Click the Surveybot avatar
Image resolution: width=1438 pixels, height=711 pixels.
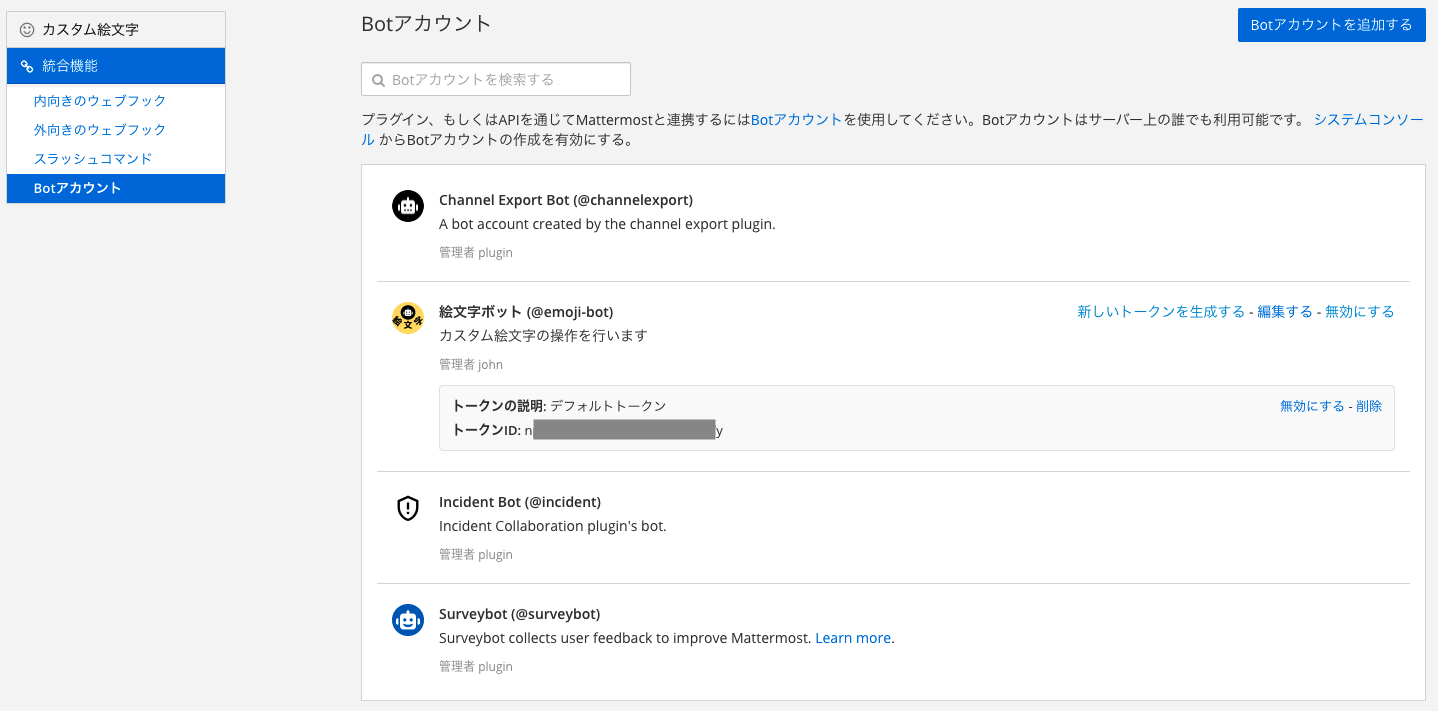(408, 620)
